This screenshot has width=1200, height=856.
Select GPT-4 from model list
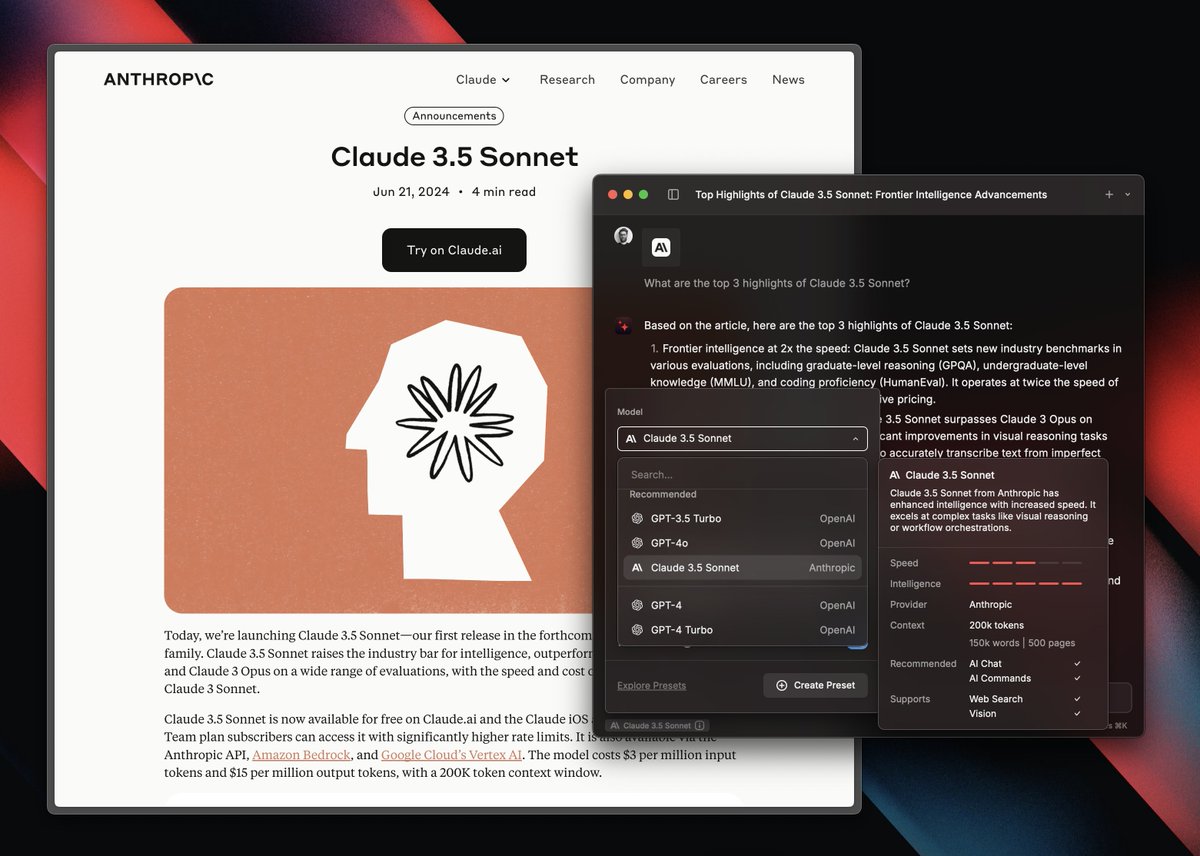(742, 605)
